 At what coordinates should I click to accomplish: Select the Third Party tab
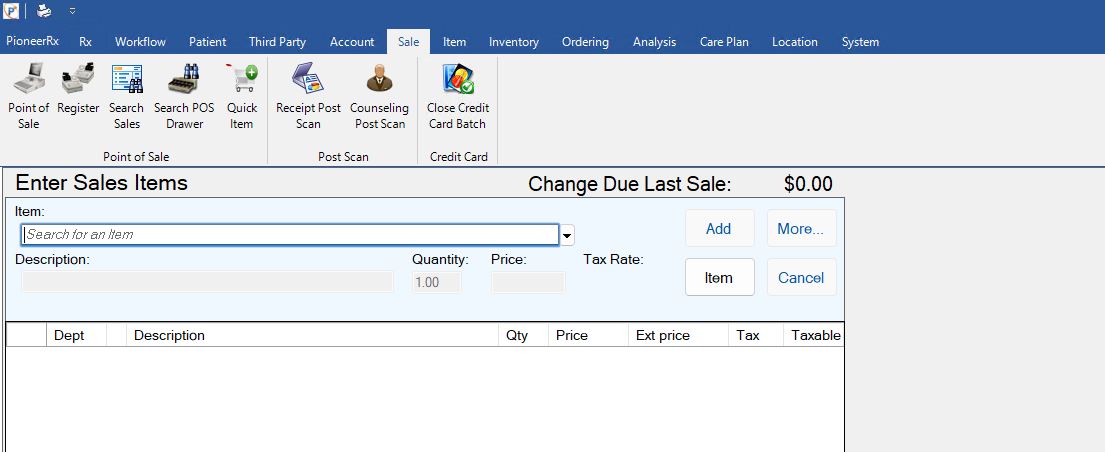277,42
